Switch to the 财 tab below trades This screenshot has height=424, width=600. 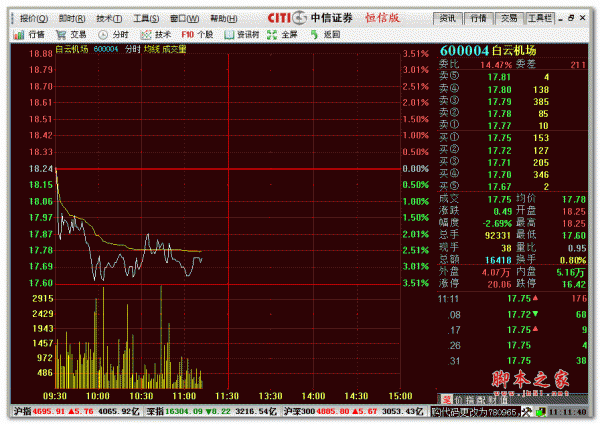click(x=492, y=400)
